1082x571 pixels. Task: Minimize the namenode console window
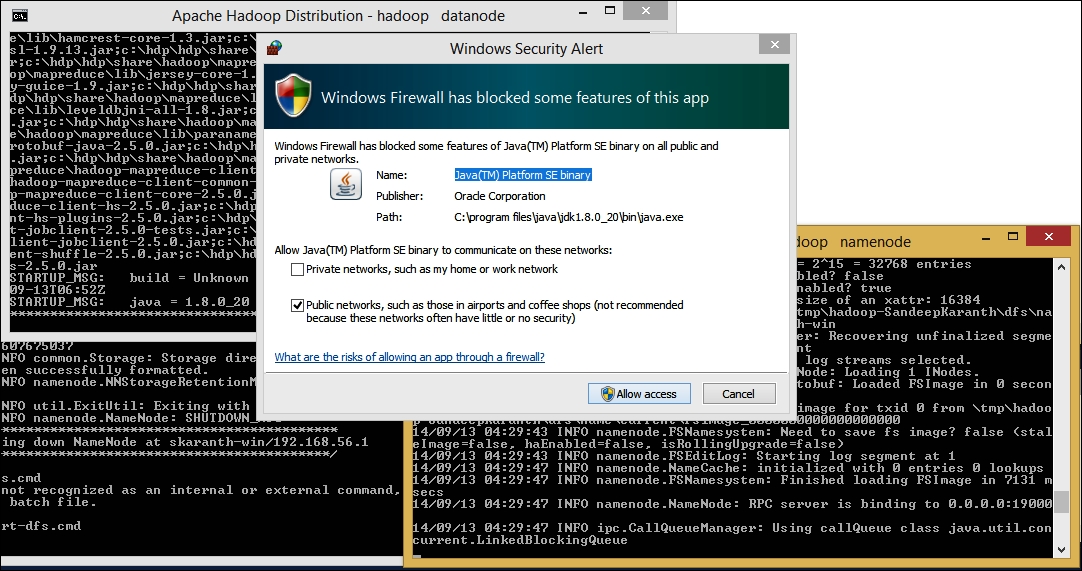(x=985, y=237)
